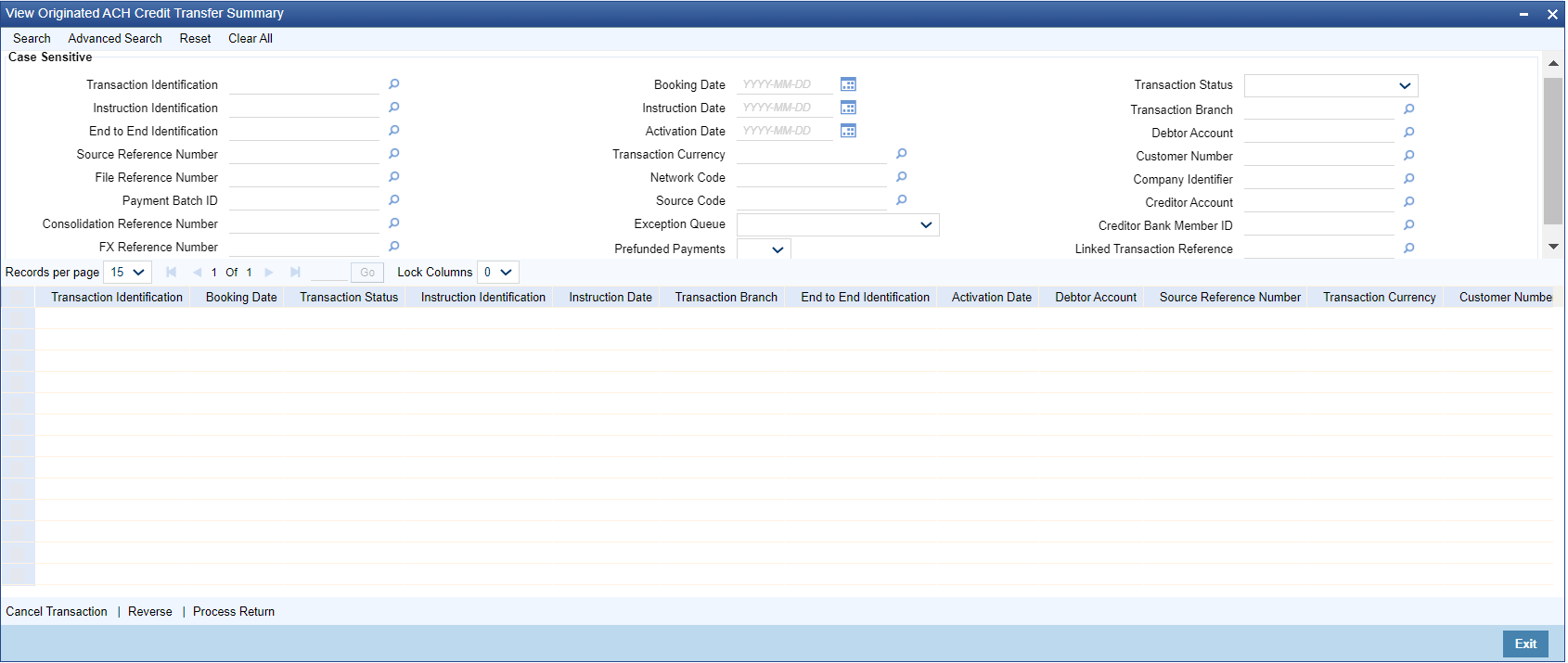Expand the Prefunded Payments dropdown

point(764,249)
